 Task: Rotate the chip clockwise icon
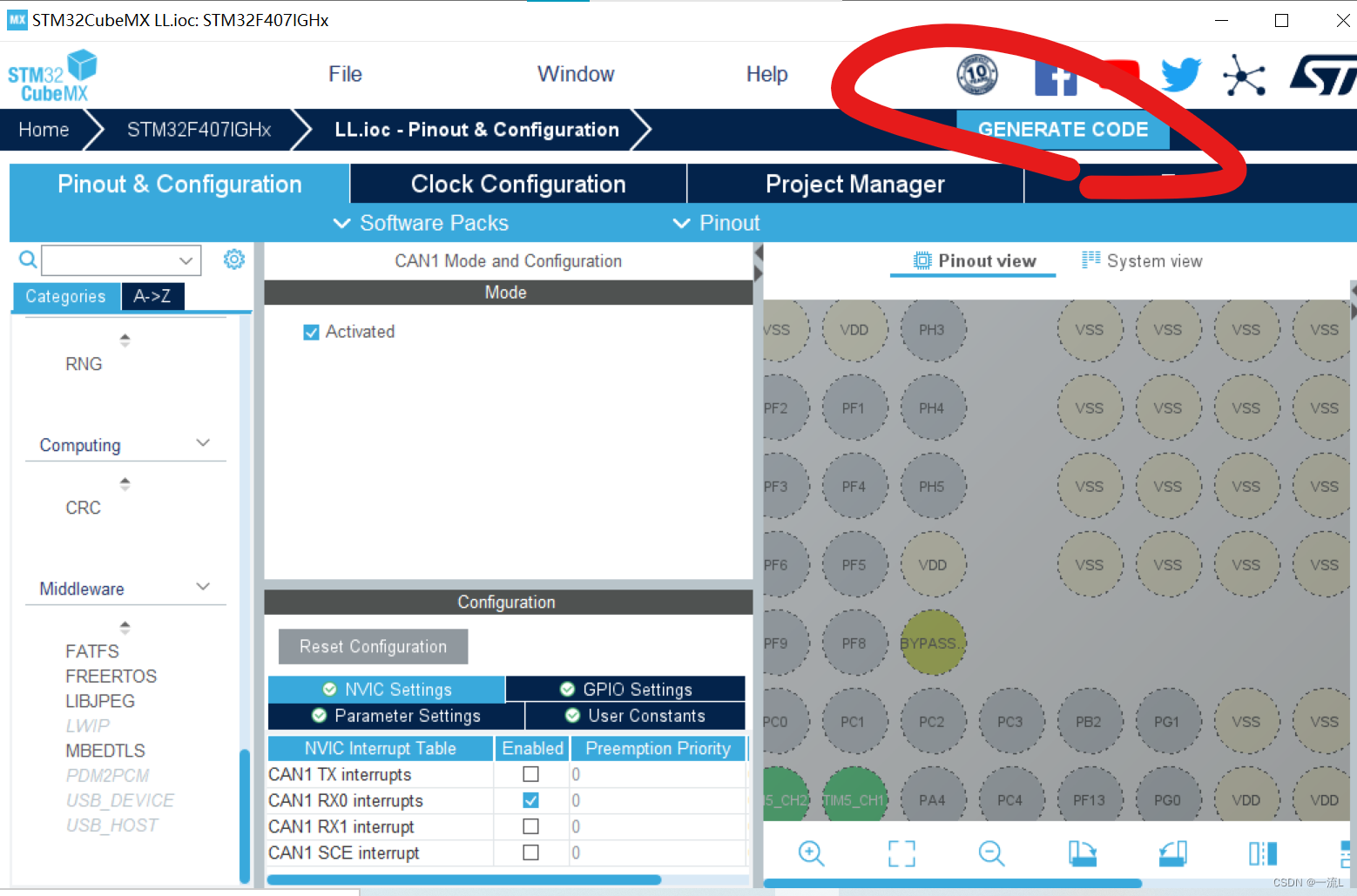click(x=1083, y=853)
